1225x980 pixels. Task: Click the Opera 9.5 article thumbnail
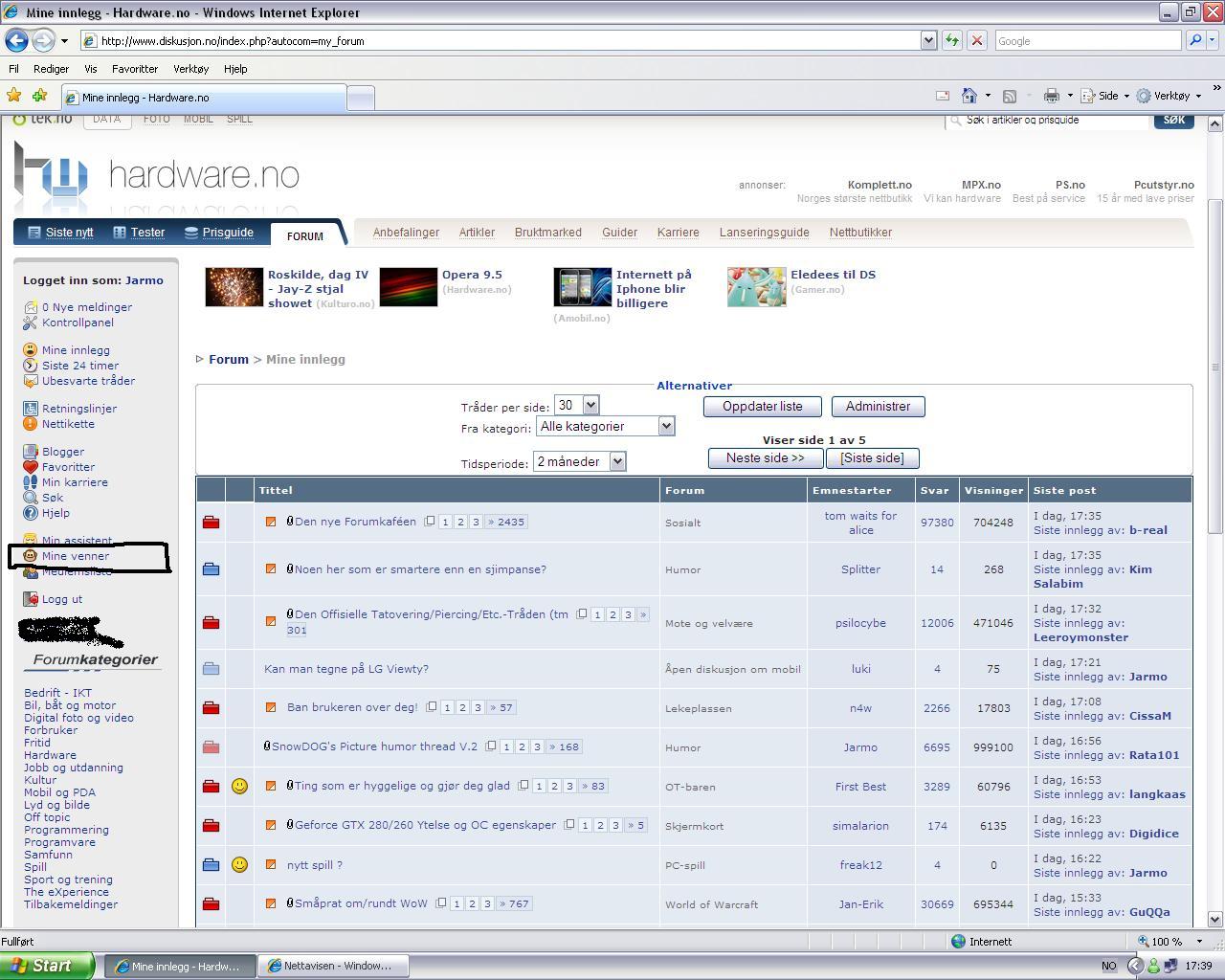[x=409, y=287]
